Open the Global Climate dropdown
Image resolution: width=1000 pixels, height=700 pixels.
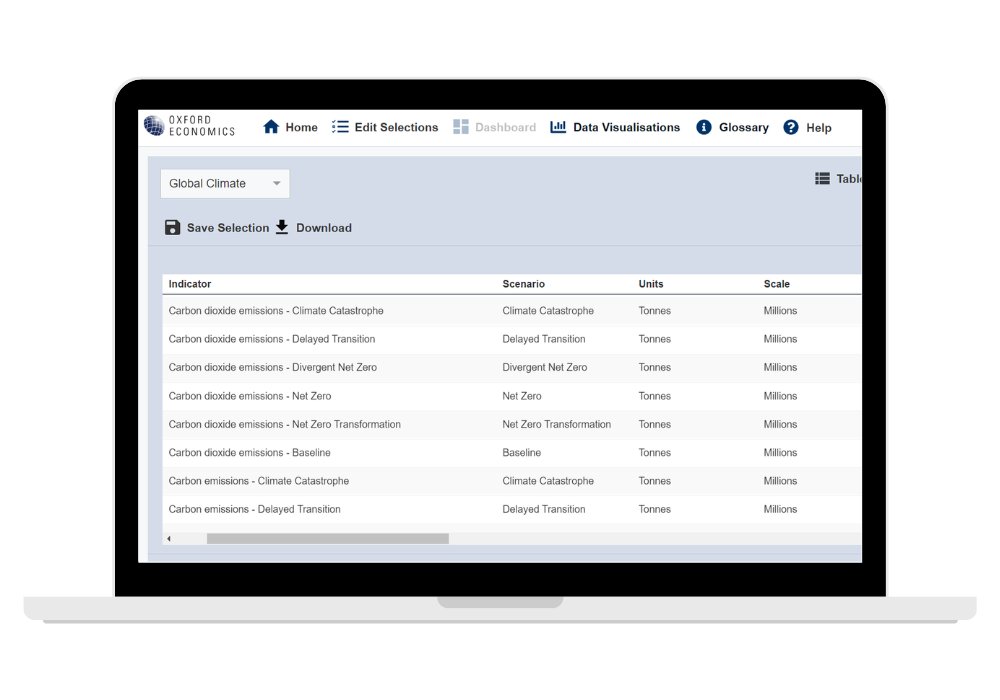(225, 184)
